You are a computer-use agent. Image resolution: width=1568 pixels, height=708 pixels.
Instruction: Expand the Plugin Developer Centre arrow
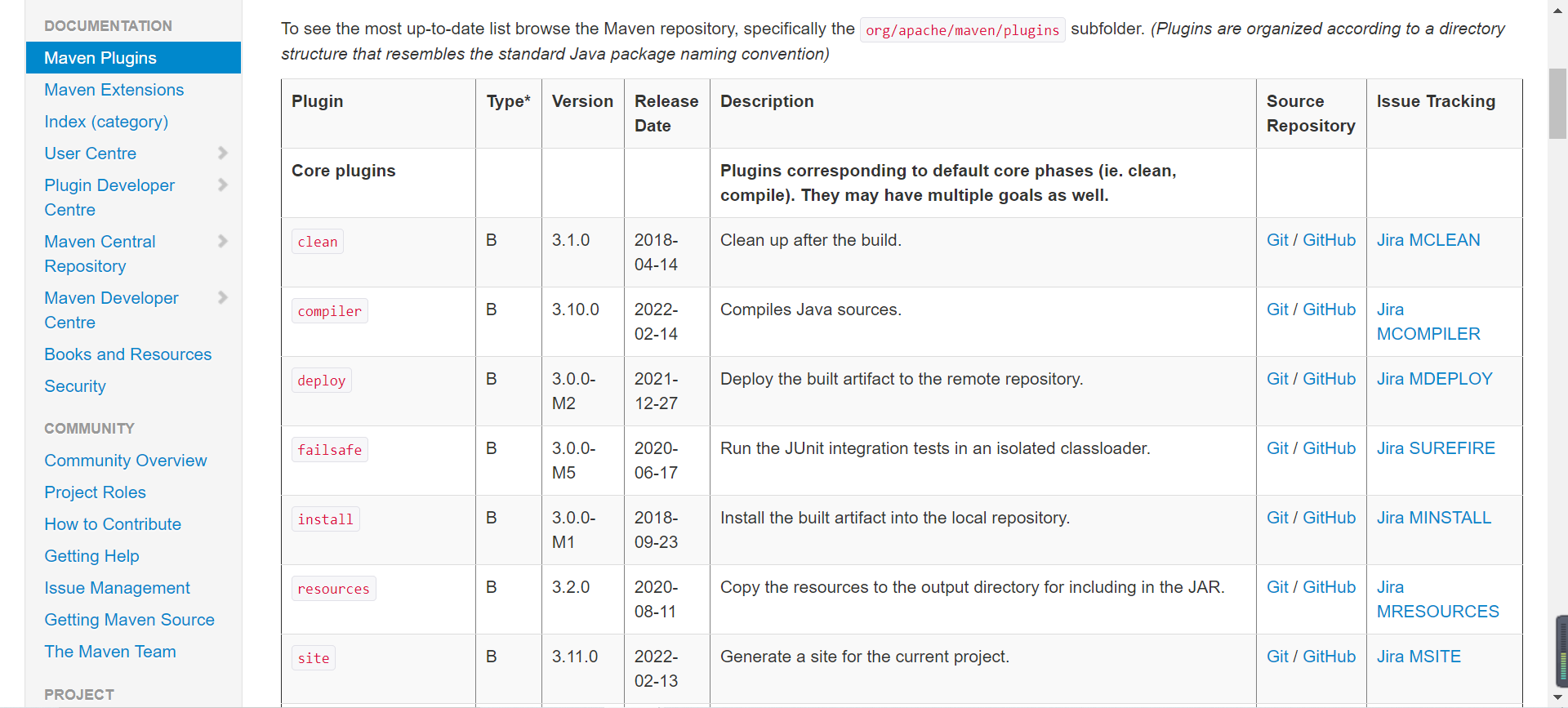(222, 185)
